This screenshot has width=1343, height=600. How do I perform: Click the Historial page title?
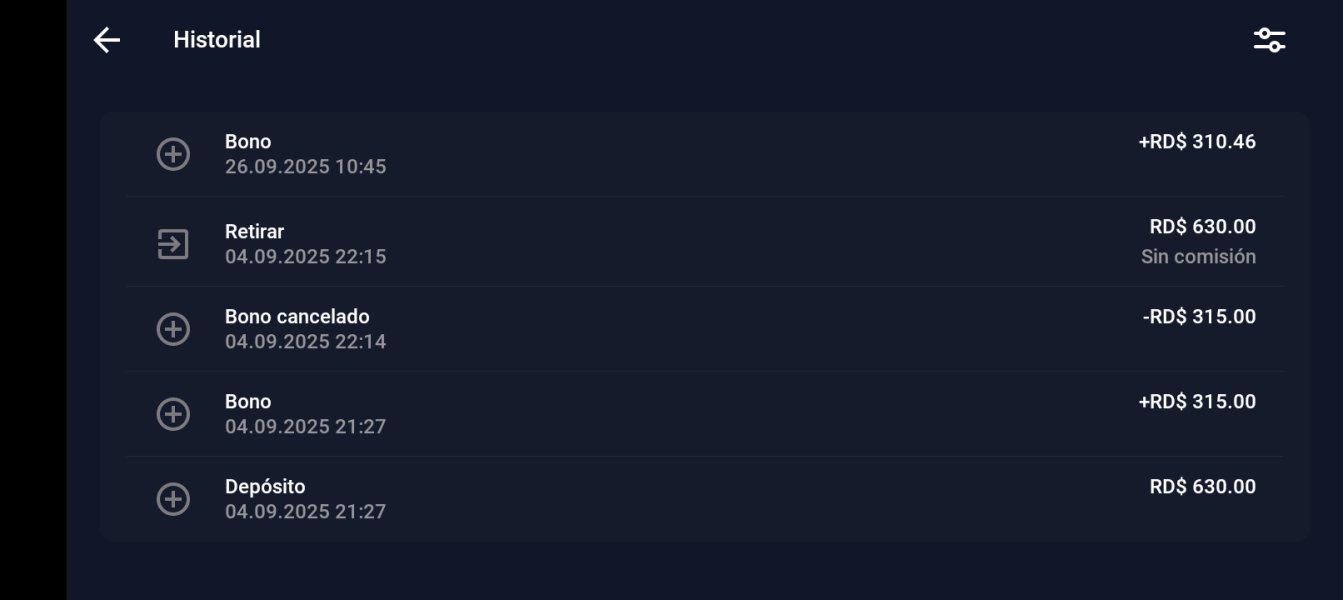coord(217,40)
